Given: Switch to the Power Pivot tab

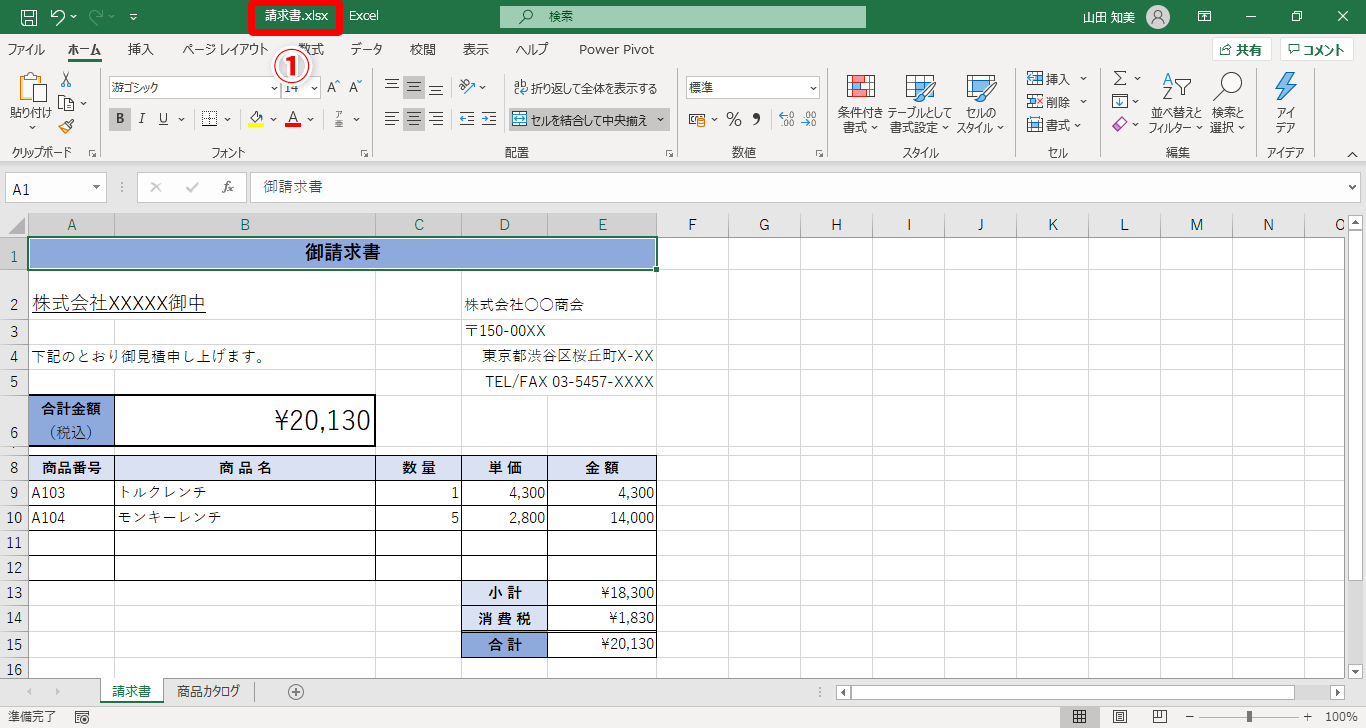Looking at the screenshot, I should [x=617, y=49].
